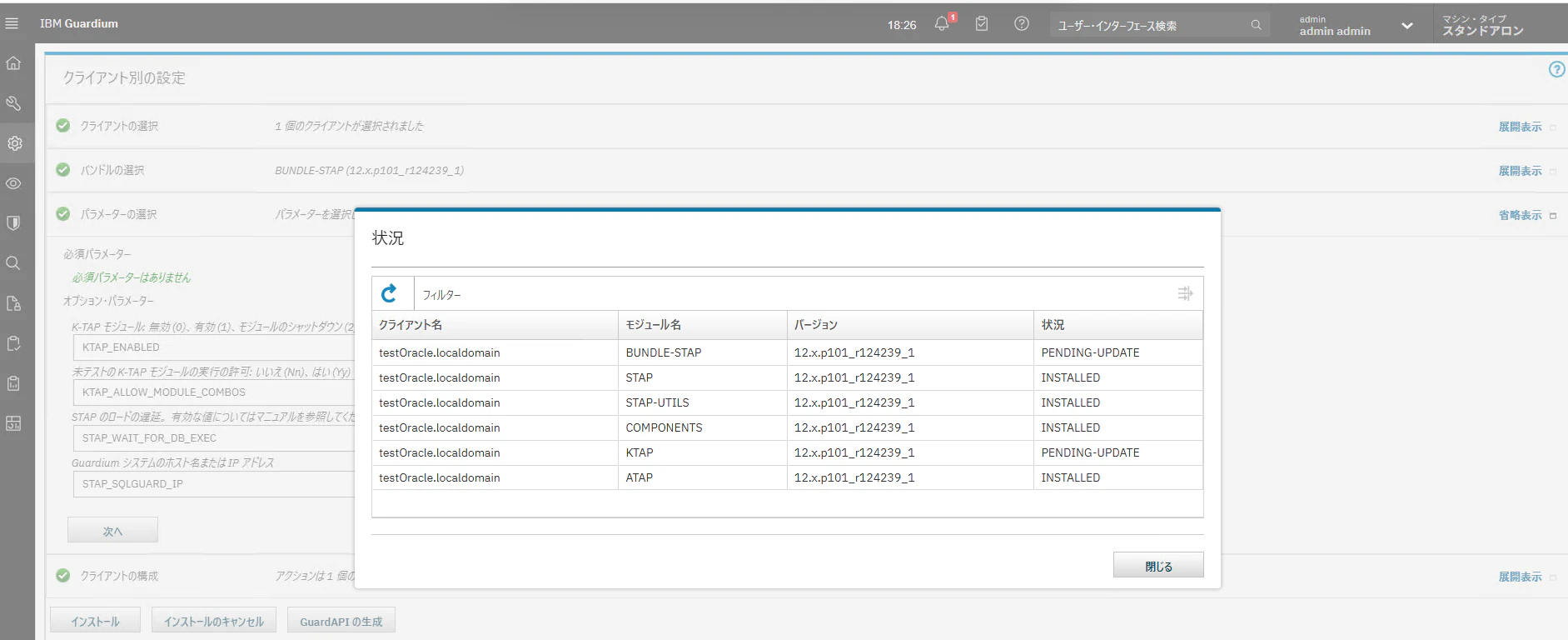Select the STAP-UTILS module cell
Image resolution: width=1568 pixels, height=640 pixels.
pos(703,402)
